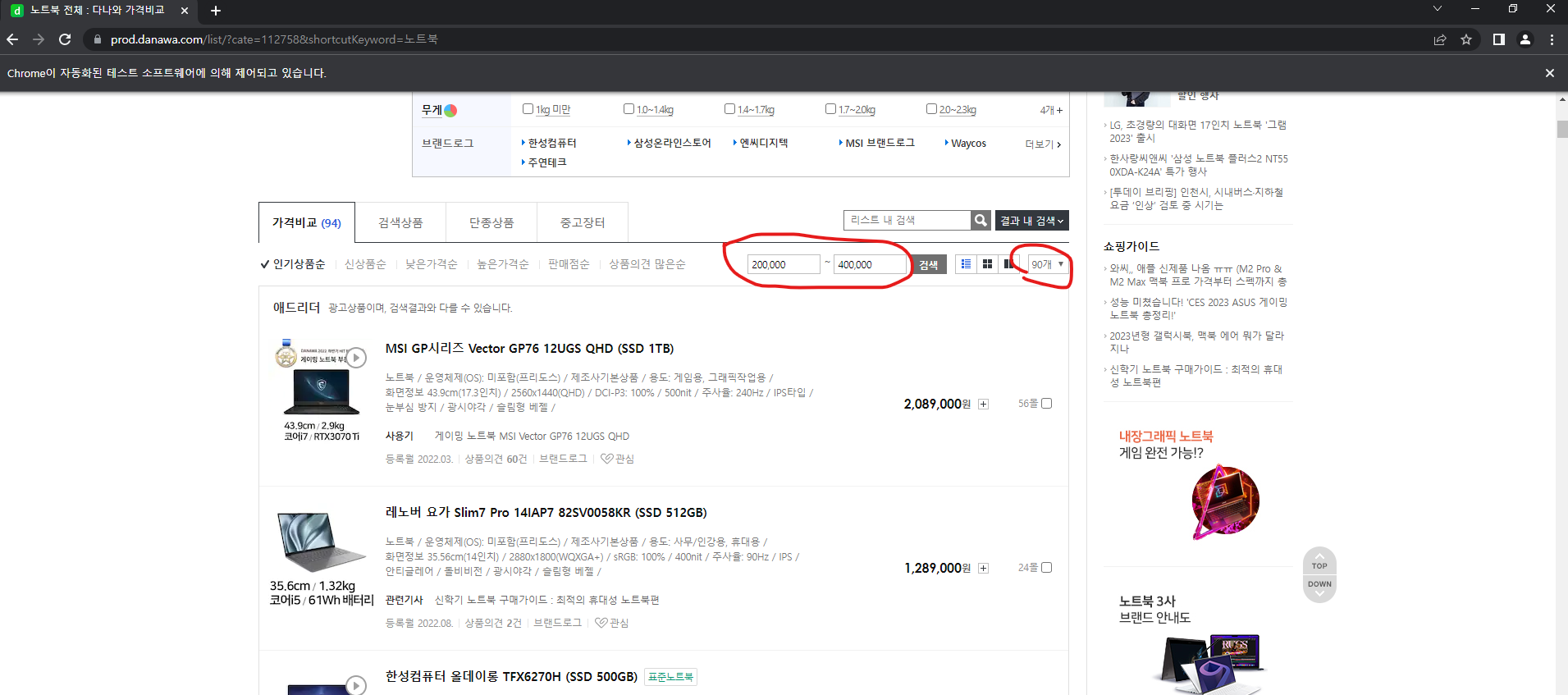The width and height of the screenshot is (1568, 695).
Task: Tick compare checkbox for Lenovo Yoga Slim7
Action: (1046, 567)
